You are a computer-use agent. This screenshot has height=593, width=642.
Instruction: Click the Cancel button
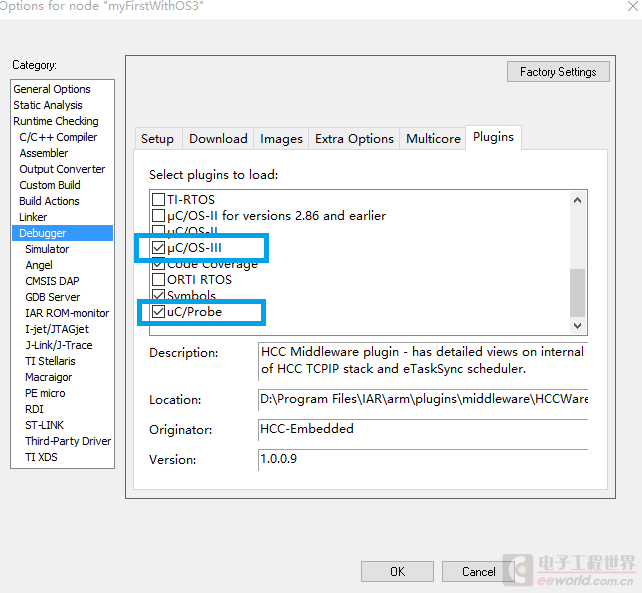(x=478, y=571)
